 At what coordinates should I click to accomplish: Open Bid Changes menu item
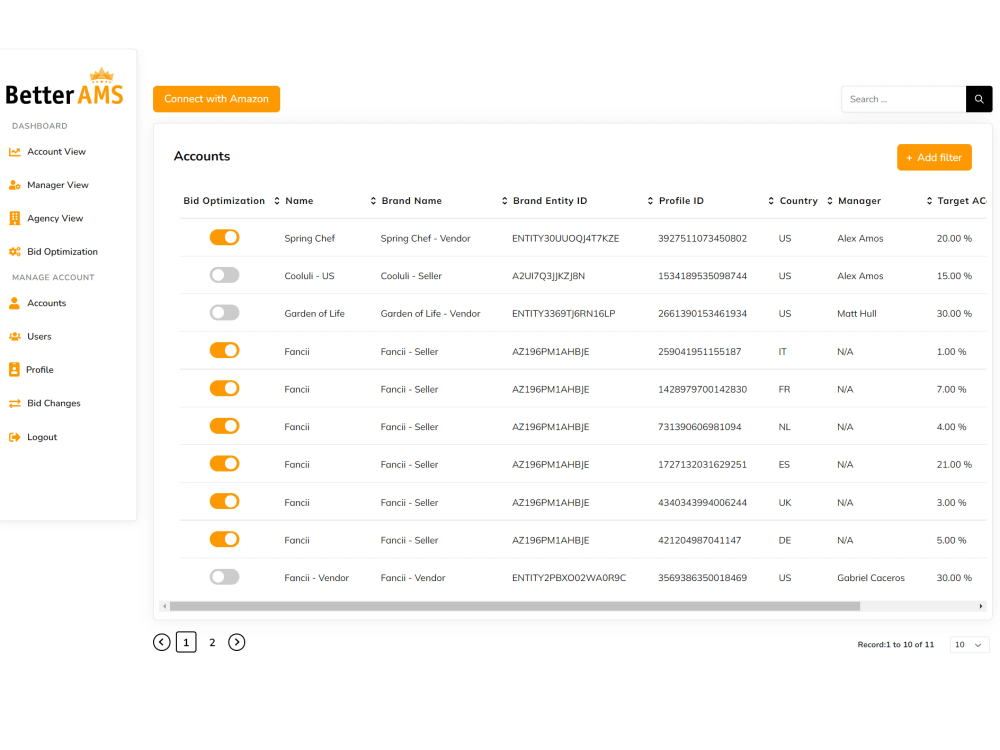(54, 403)
